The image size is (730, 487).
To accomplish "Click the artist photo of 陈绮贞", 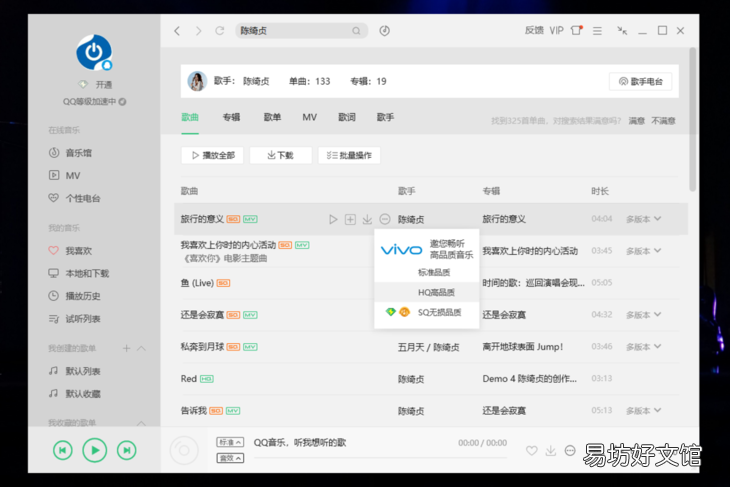I will coord(197,81).
